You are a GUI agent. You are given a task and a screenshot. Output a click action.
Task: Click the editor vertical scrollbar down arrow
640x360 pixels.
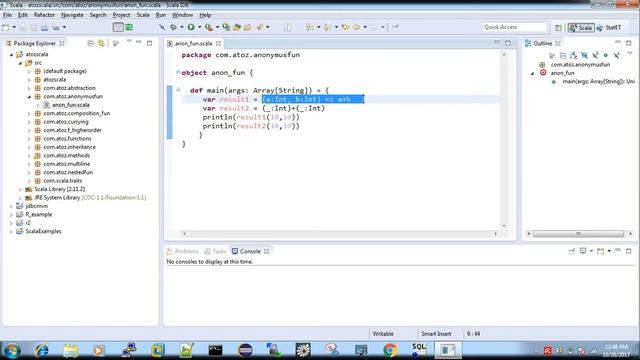click(x=504, y=226)
